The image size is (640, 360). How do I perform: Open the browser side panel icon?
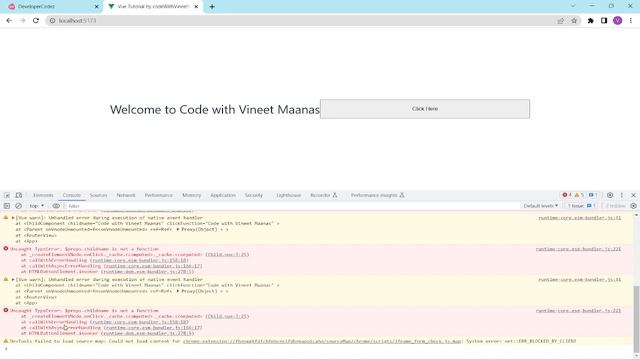604,20
